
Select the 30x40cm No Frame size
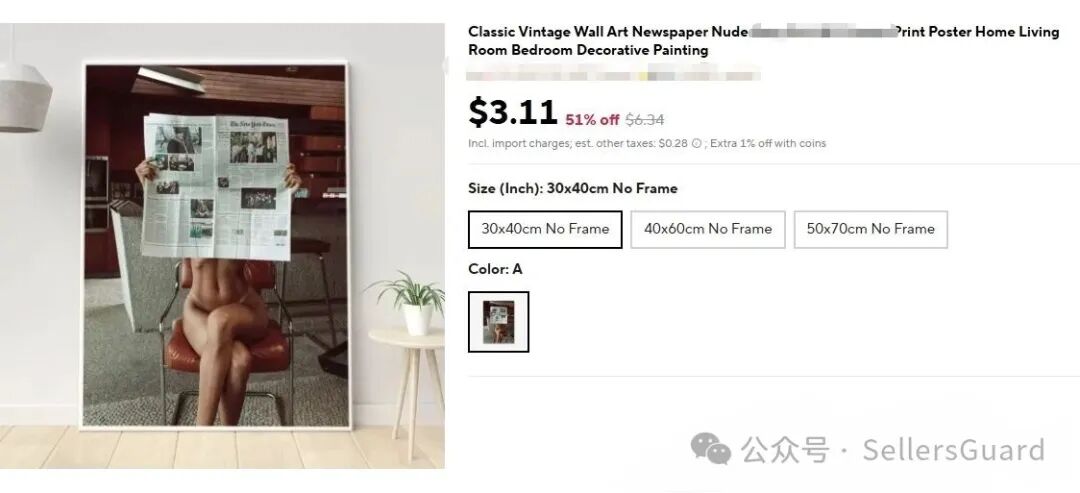(545, 229)
